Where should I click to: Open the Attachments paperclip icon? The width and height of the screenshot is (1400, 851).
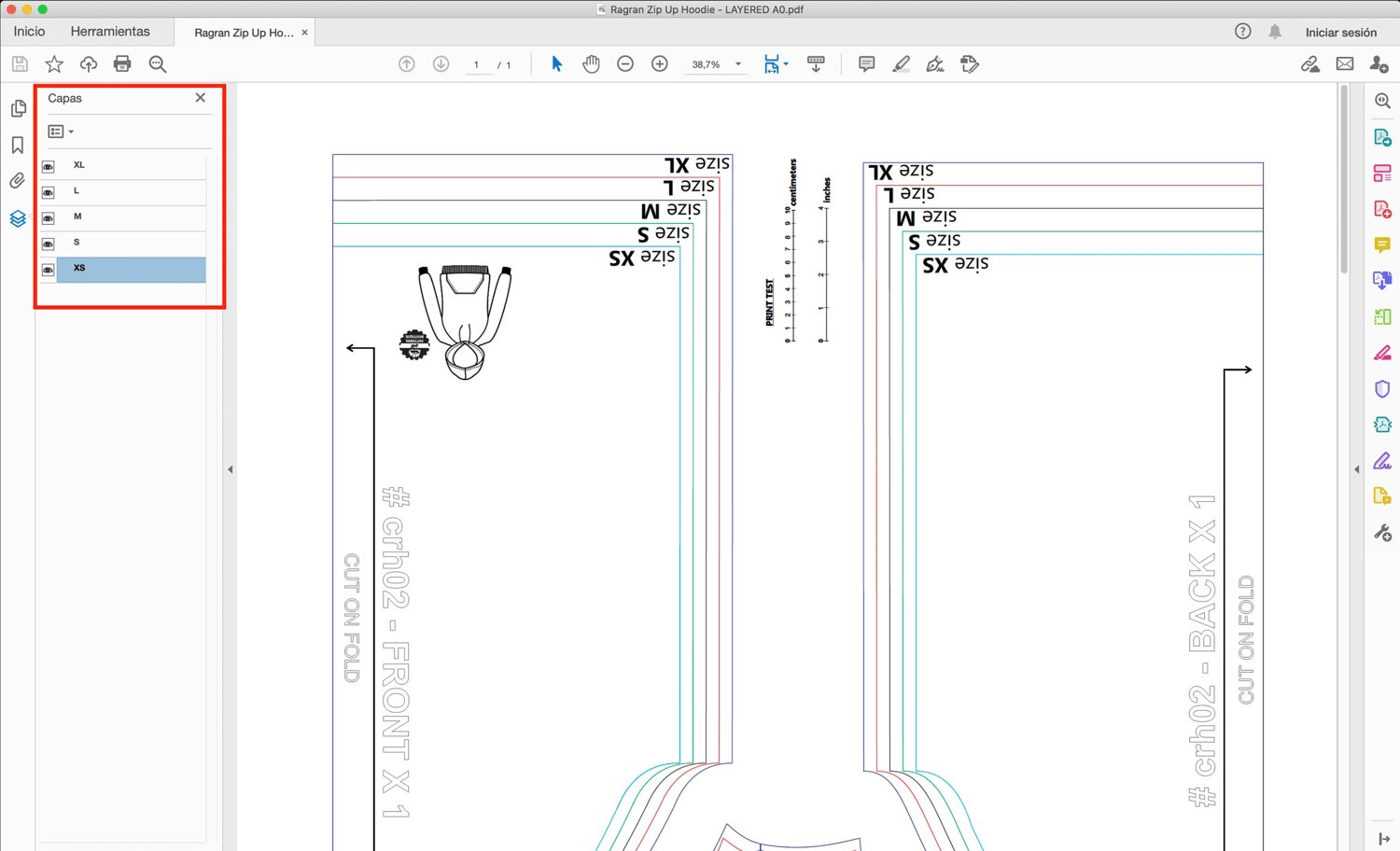click(18, 181)
